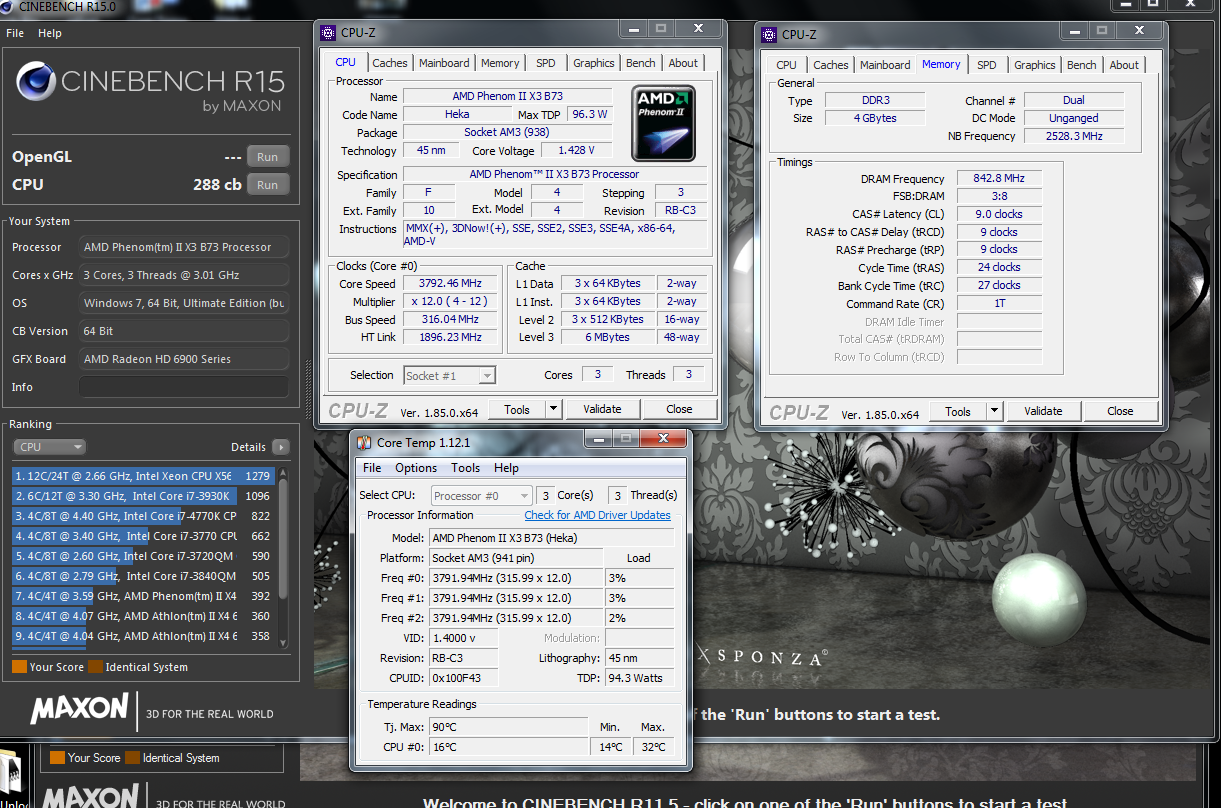Screen dimensions: 1221x808
Task: Open the Help menu in Cinebench
Action: point(50,33)
